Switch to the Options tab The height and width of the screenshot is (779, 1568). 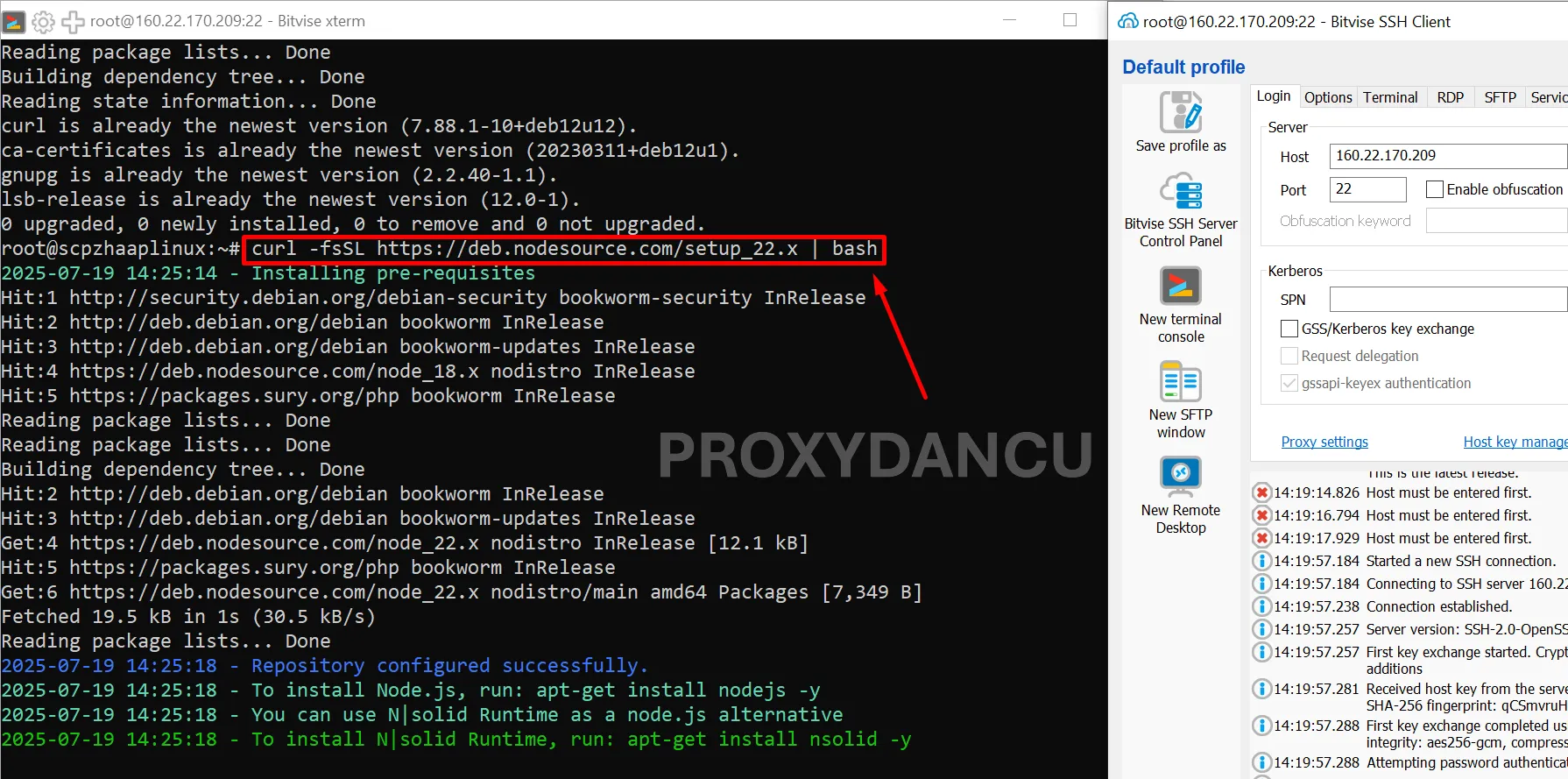tap(1328, 97)
